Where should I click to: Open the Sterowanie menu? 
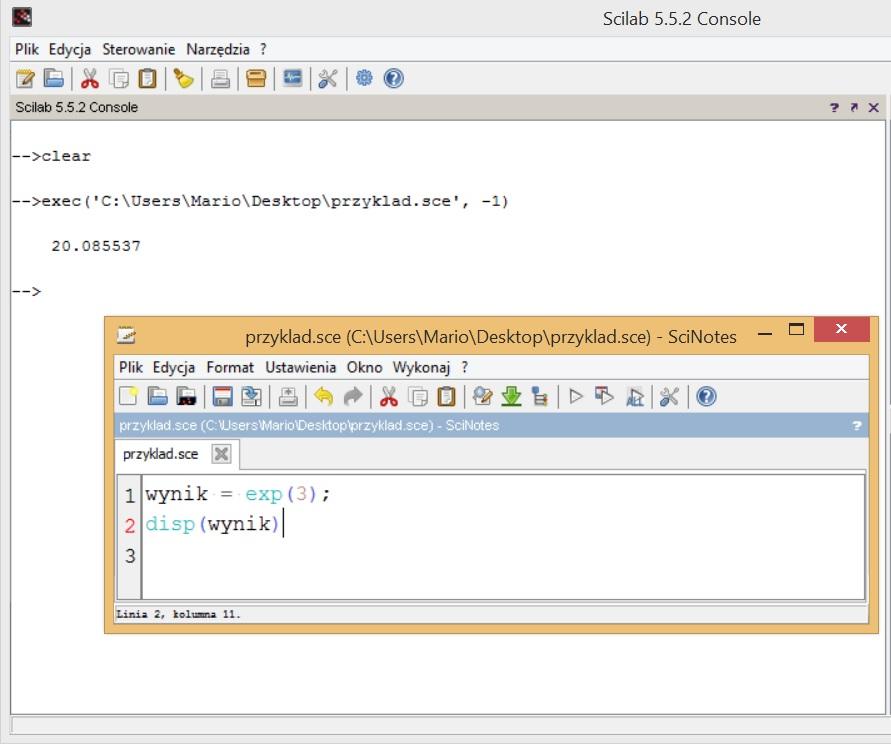[139, 49]
